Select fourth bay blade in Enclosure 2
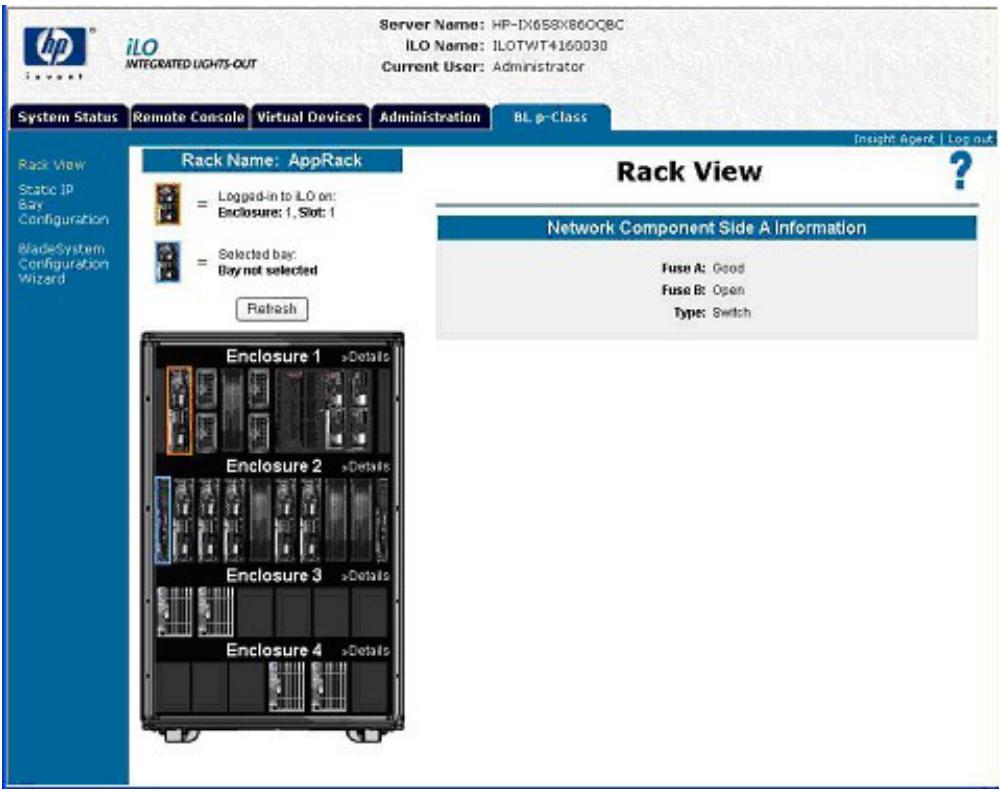 pyautogui.click(x=234, y=520)
